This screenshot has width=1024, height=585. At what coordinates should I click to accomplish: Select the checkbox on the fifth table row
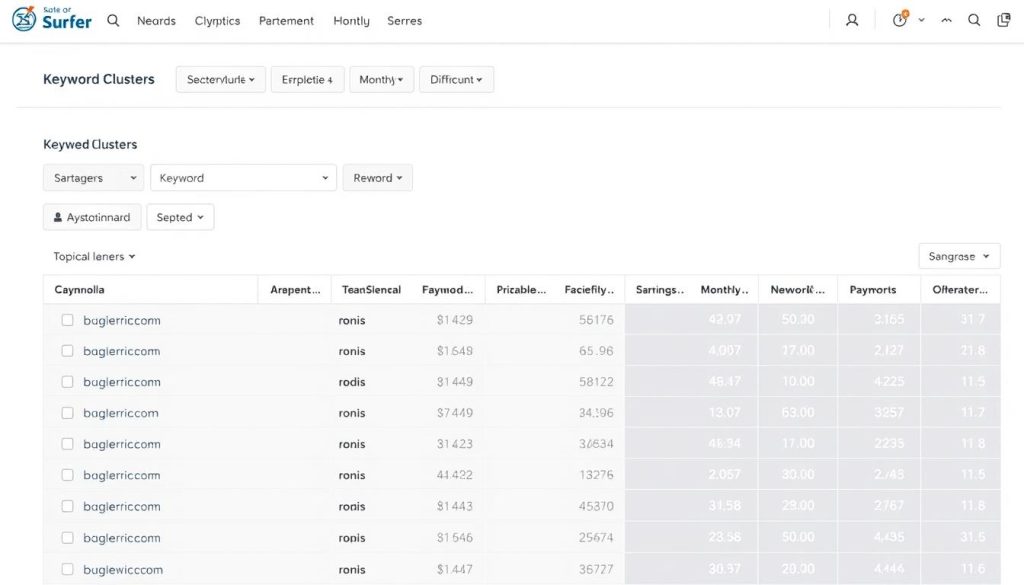point(67,443)
